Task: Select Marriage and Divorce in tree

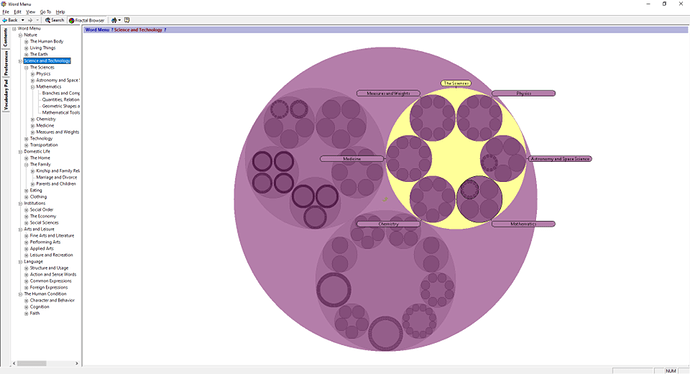Action: pyautogui.click(x=56, y=177)
